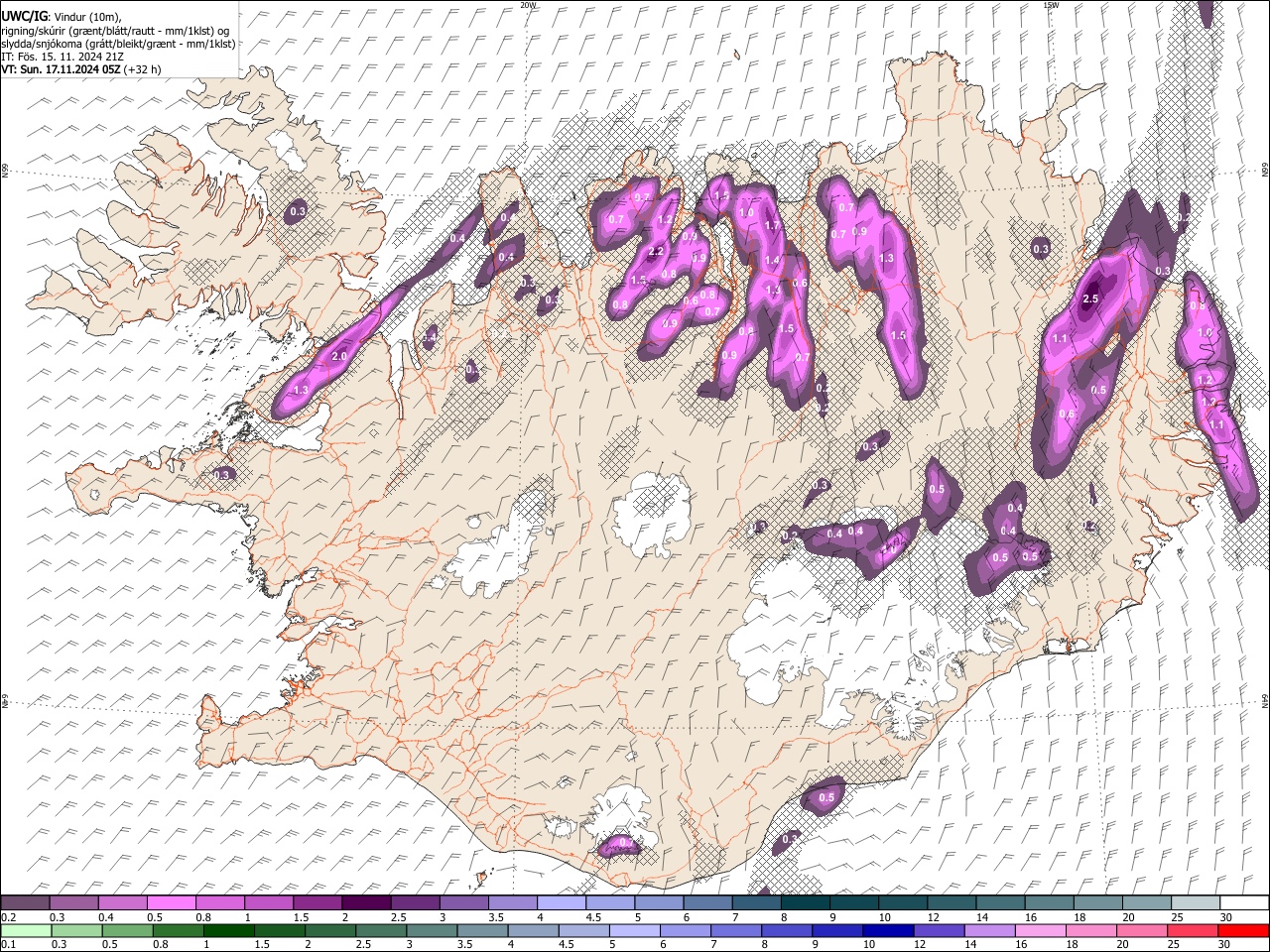Screen dimensions: 1270x952
Task: Select the rain-scale swatch starting at 2
Action: coord(330,930)
